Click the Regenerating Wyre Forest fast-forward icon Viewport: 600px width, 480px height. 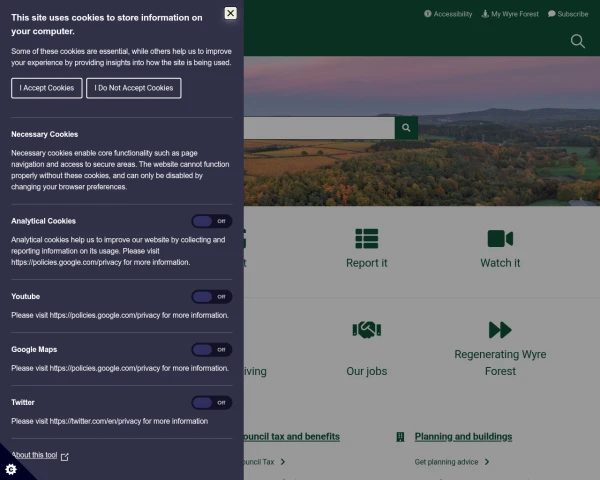500,330
